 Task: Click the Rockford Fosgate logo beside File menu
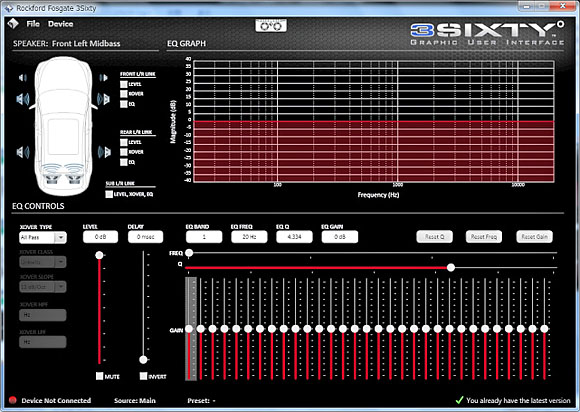[x=13, y=24]
